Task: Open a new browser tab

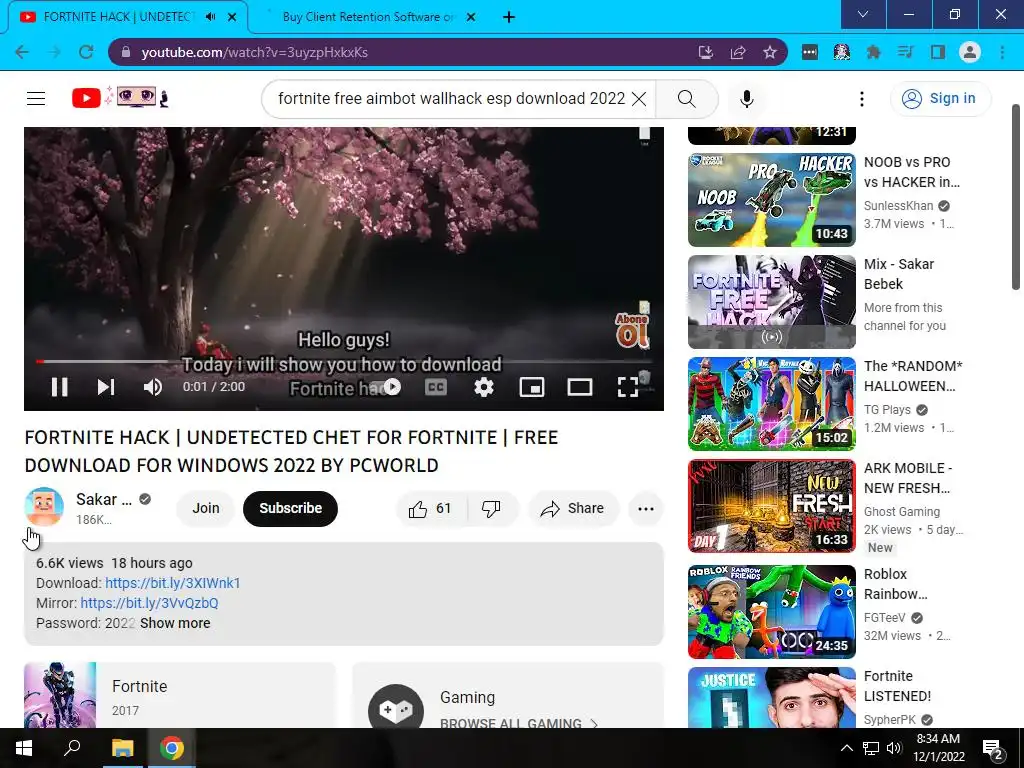Action: [x=509, y=17]
